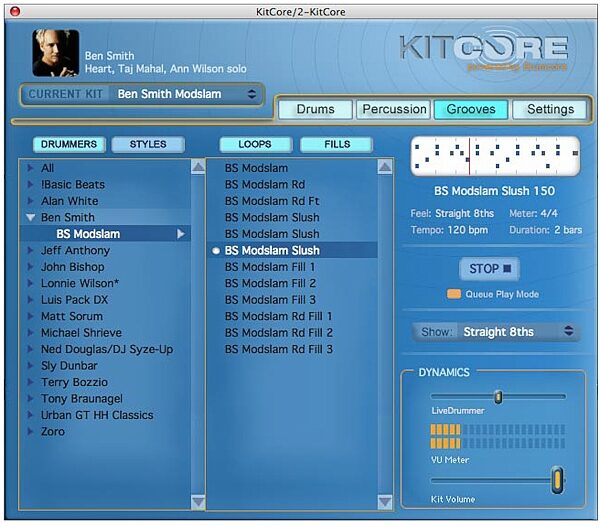Select BS Modslam Fill 1
The image size is (600, 527).
(x=270, y=267)
